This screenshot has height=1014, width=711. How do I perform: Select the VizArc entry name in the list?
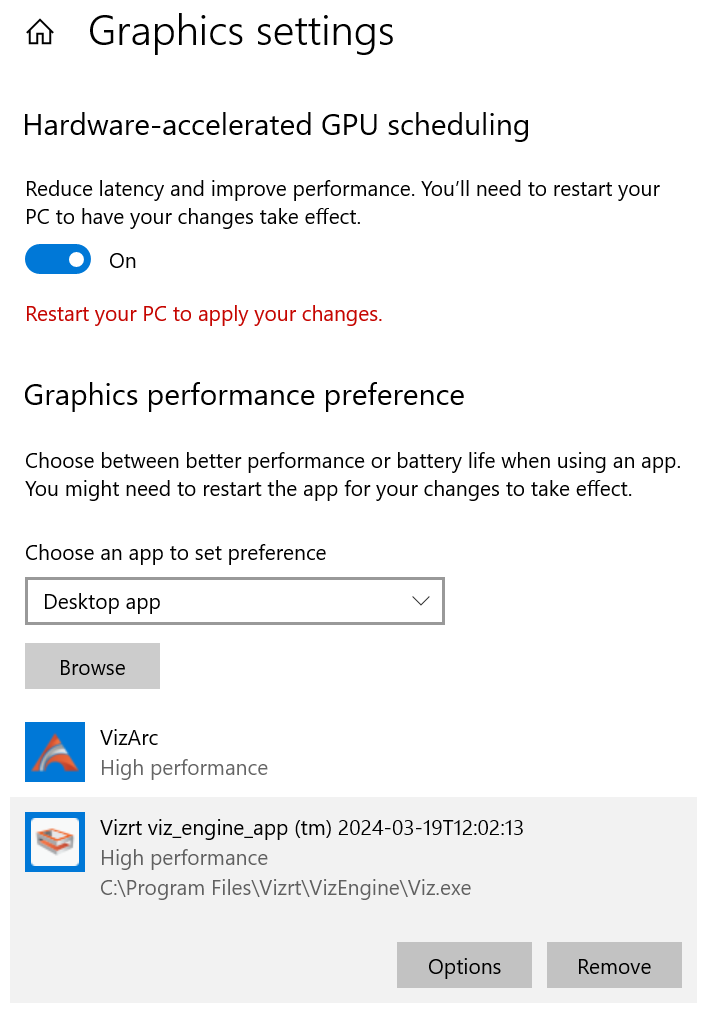(129, 738)
